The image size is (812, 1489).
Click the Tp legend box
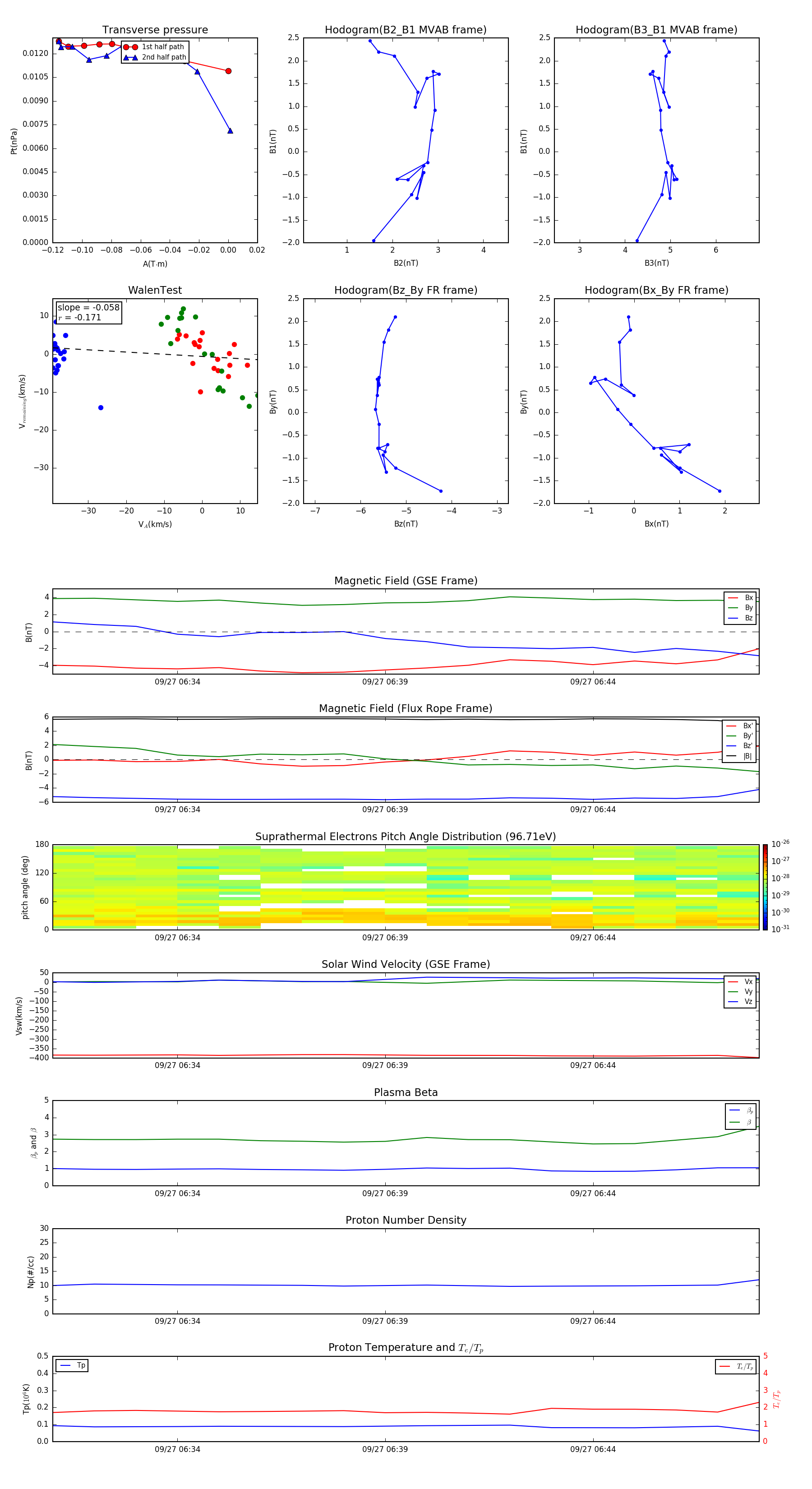[72, 1365]
